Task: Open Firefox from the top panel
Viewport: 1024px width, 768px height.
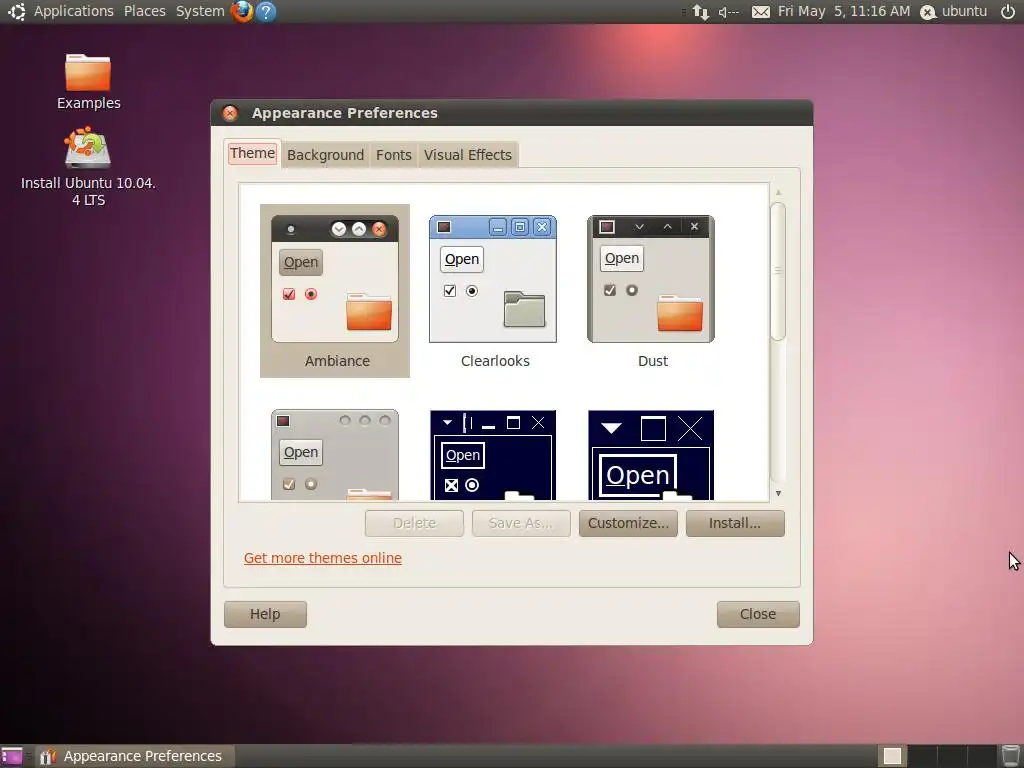Action: [x=242, y=11]
